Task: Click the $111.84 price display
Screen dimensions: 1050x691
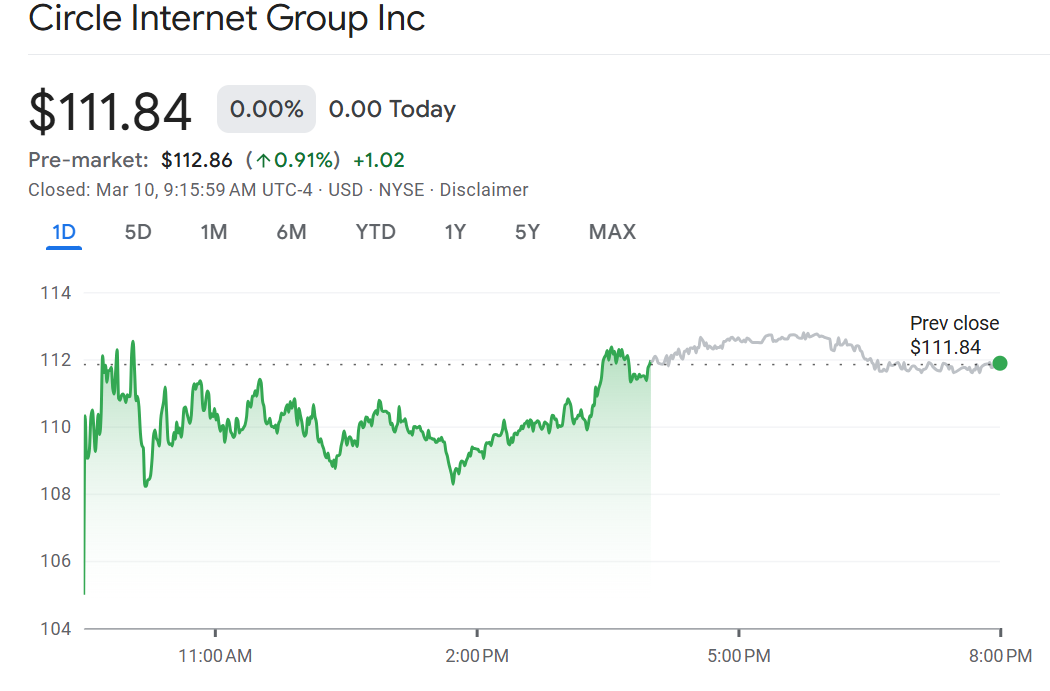Action: point(110,110)
